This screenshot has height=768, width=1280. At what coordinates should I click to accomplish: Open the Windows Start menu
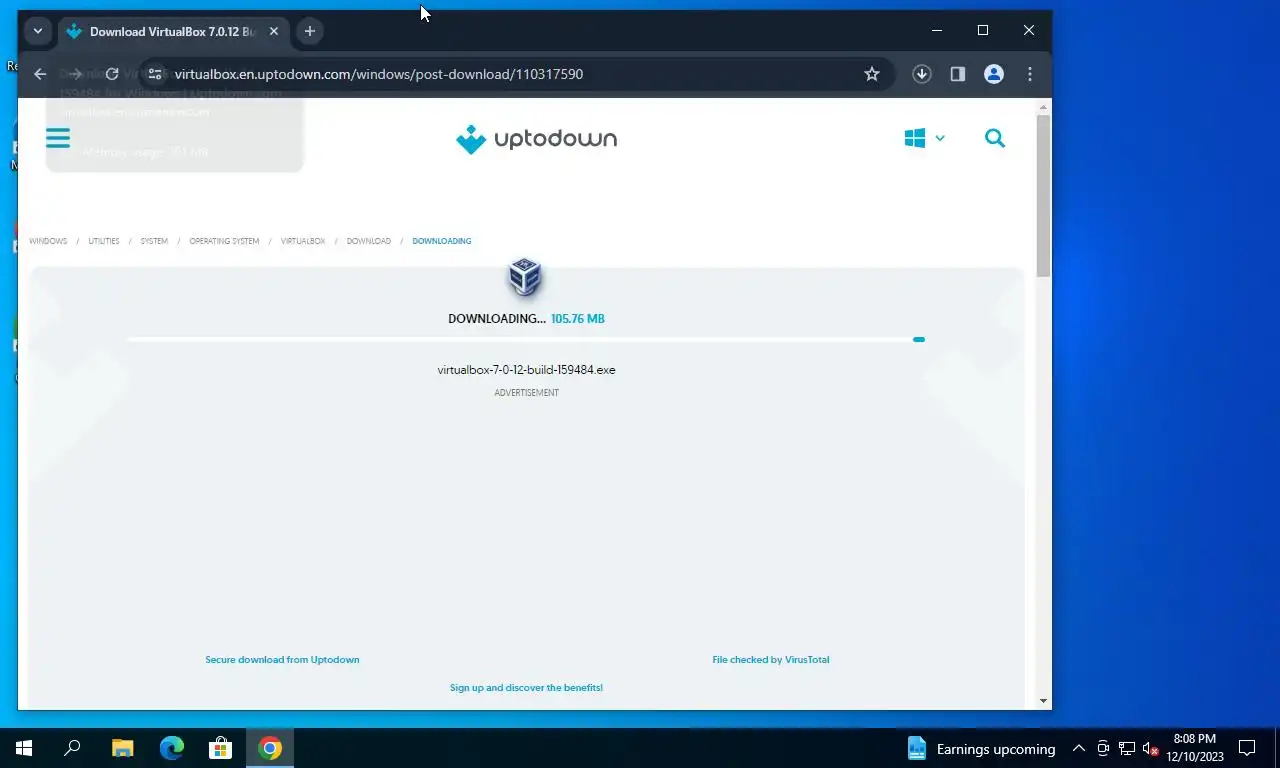24,748
